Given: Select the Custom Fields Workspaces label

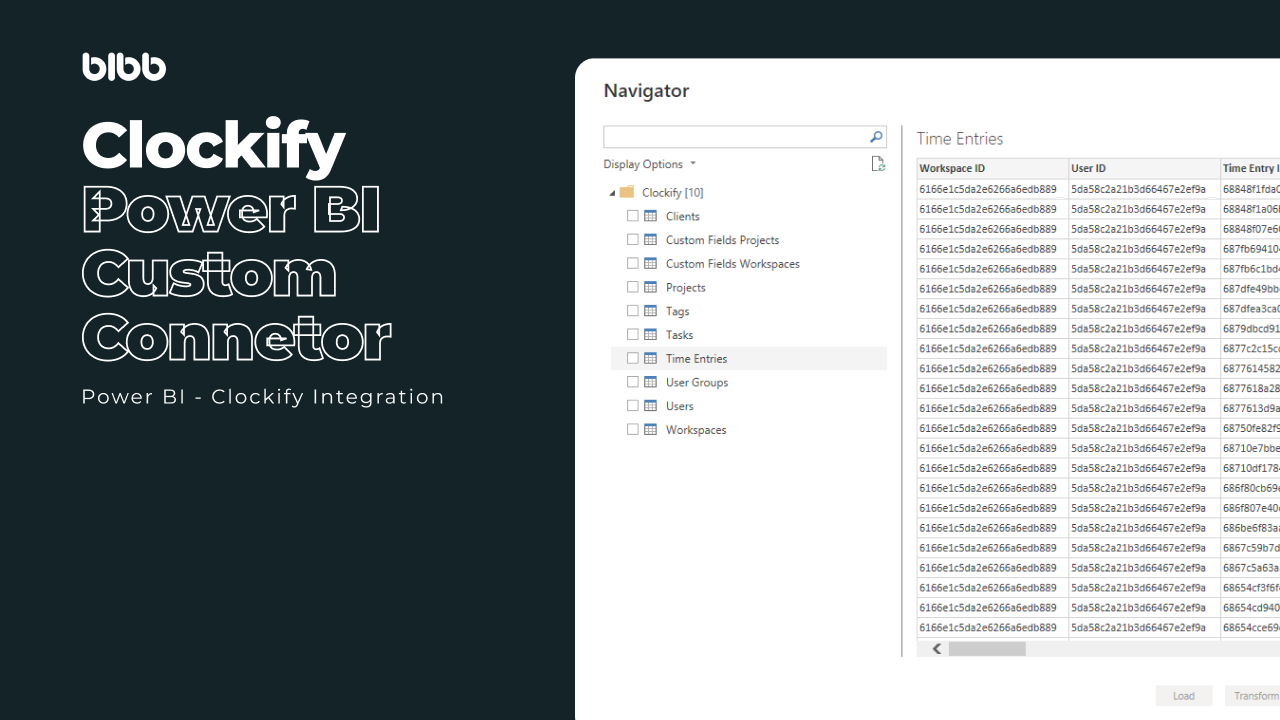Looking at the screenshot, I should point(733,264).
